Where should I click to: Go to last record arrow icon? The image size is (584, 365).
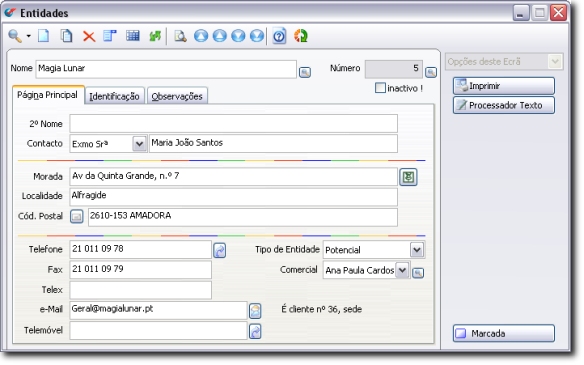[257, 36]
